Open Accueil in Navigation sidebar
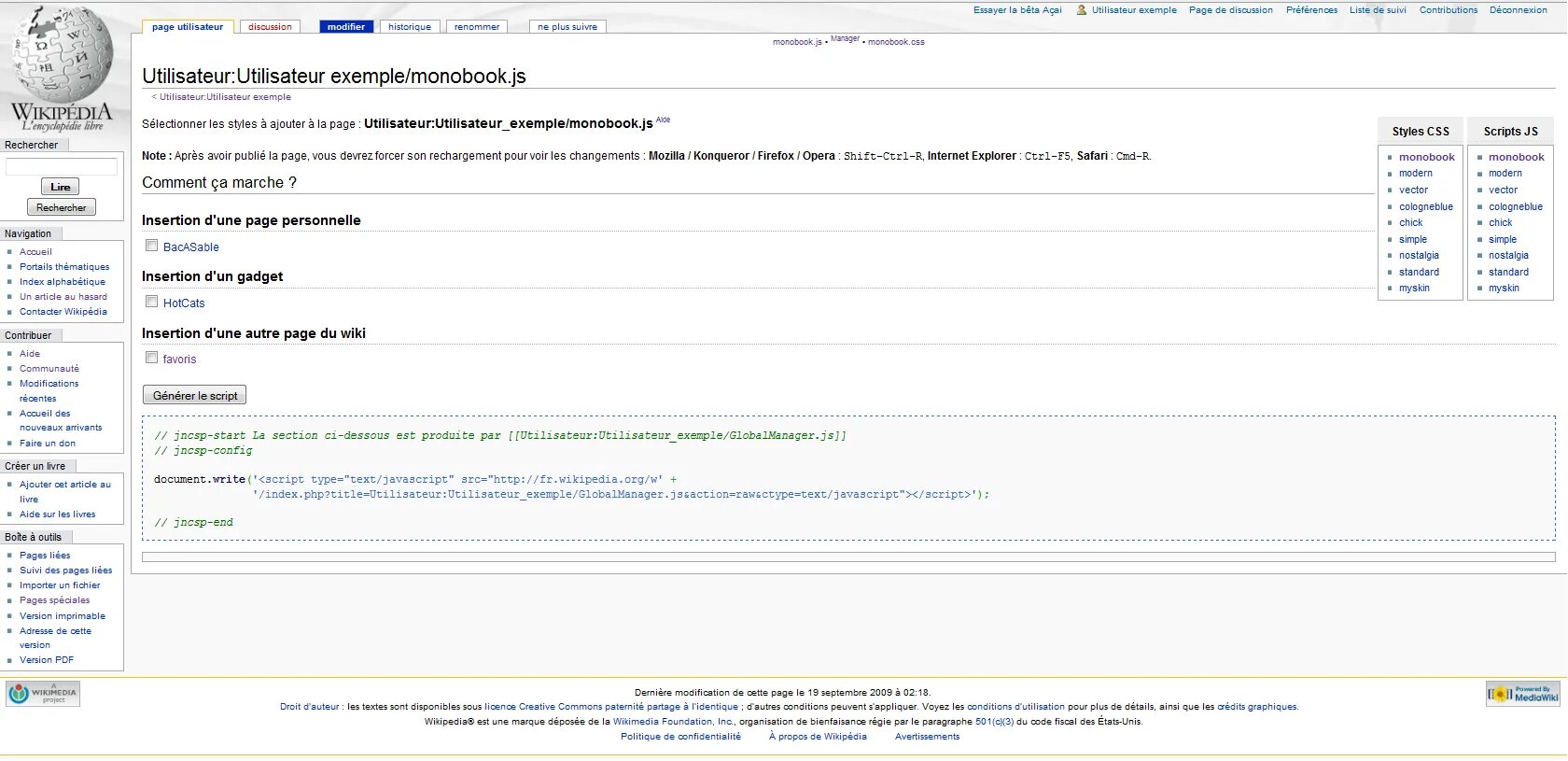1568x761 pixels. pyautogui.click(x=35, y=252)
